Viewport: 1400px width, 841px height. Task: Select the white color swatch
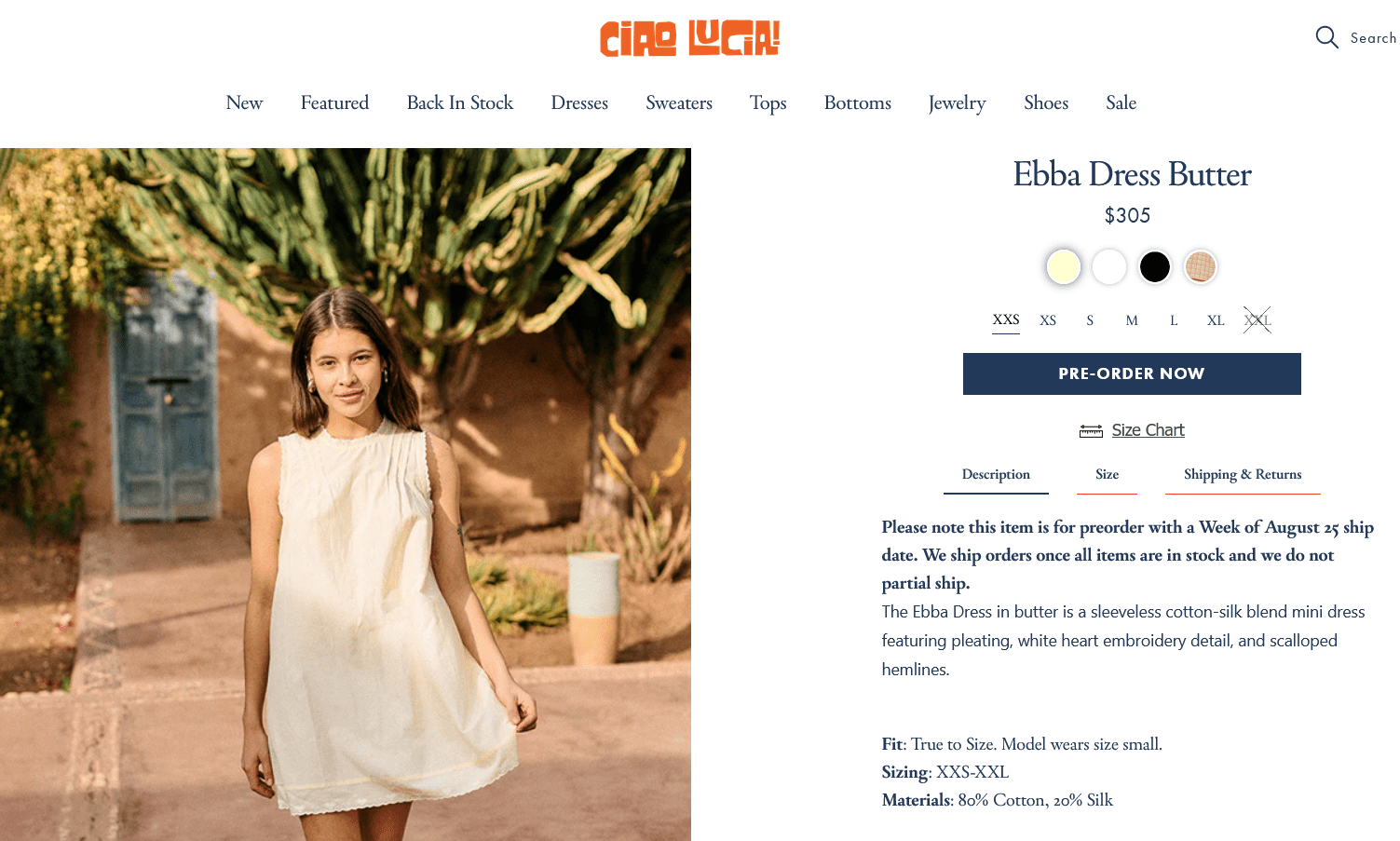[x=1108, y=266]
